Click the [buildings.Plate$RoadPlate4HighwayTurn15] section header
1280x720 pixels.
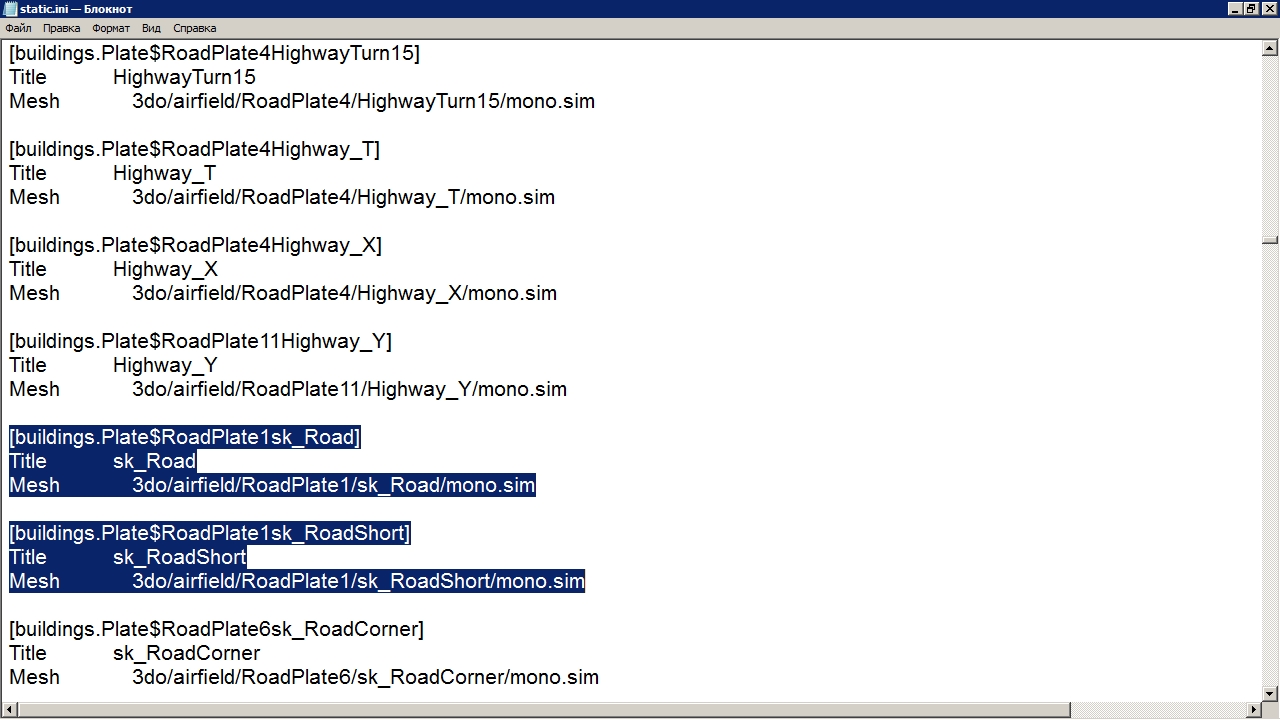[x=214, y=53]
